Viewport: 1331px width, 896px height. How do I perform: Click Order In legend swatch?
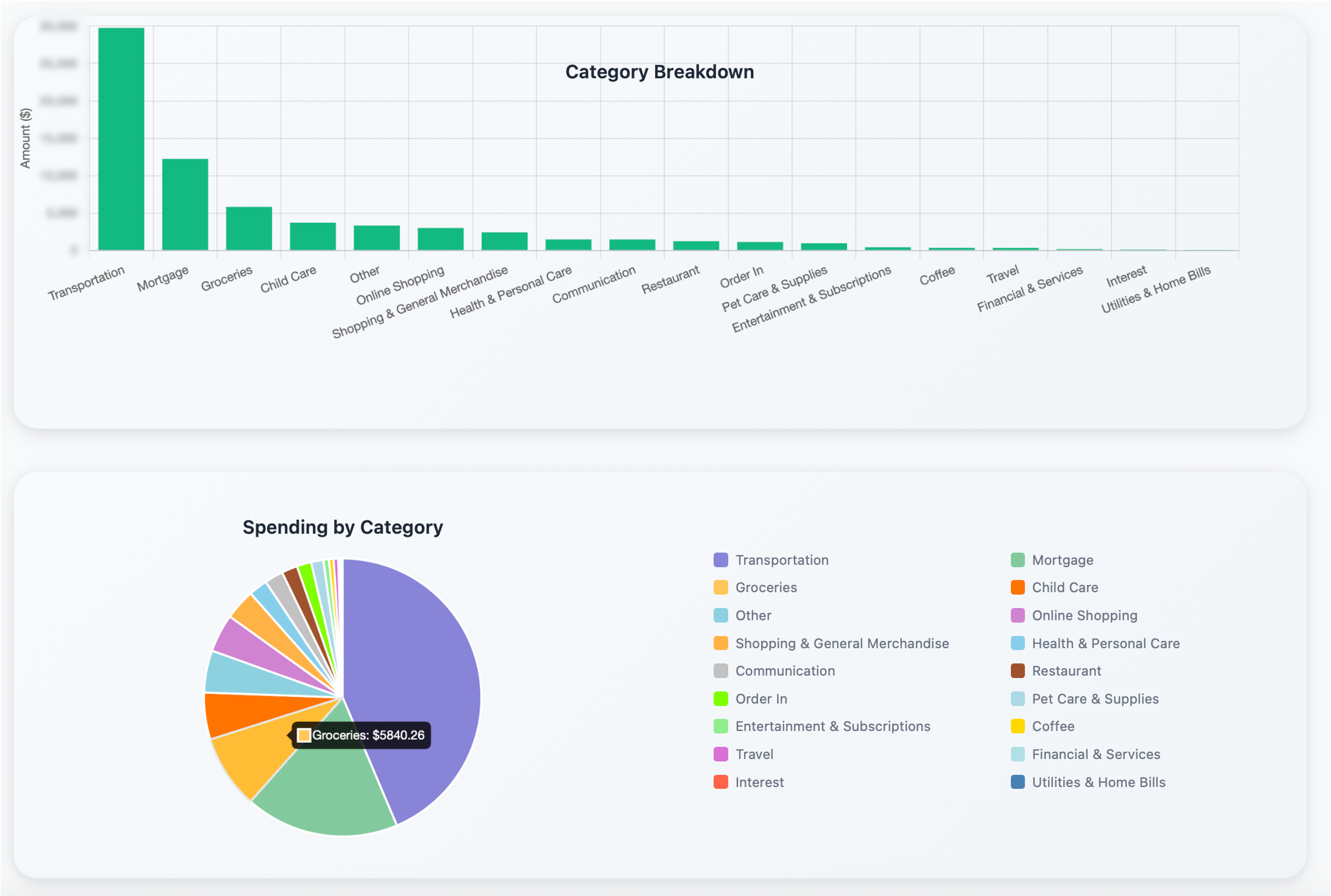point(720,699)
